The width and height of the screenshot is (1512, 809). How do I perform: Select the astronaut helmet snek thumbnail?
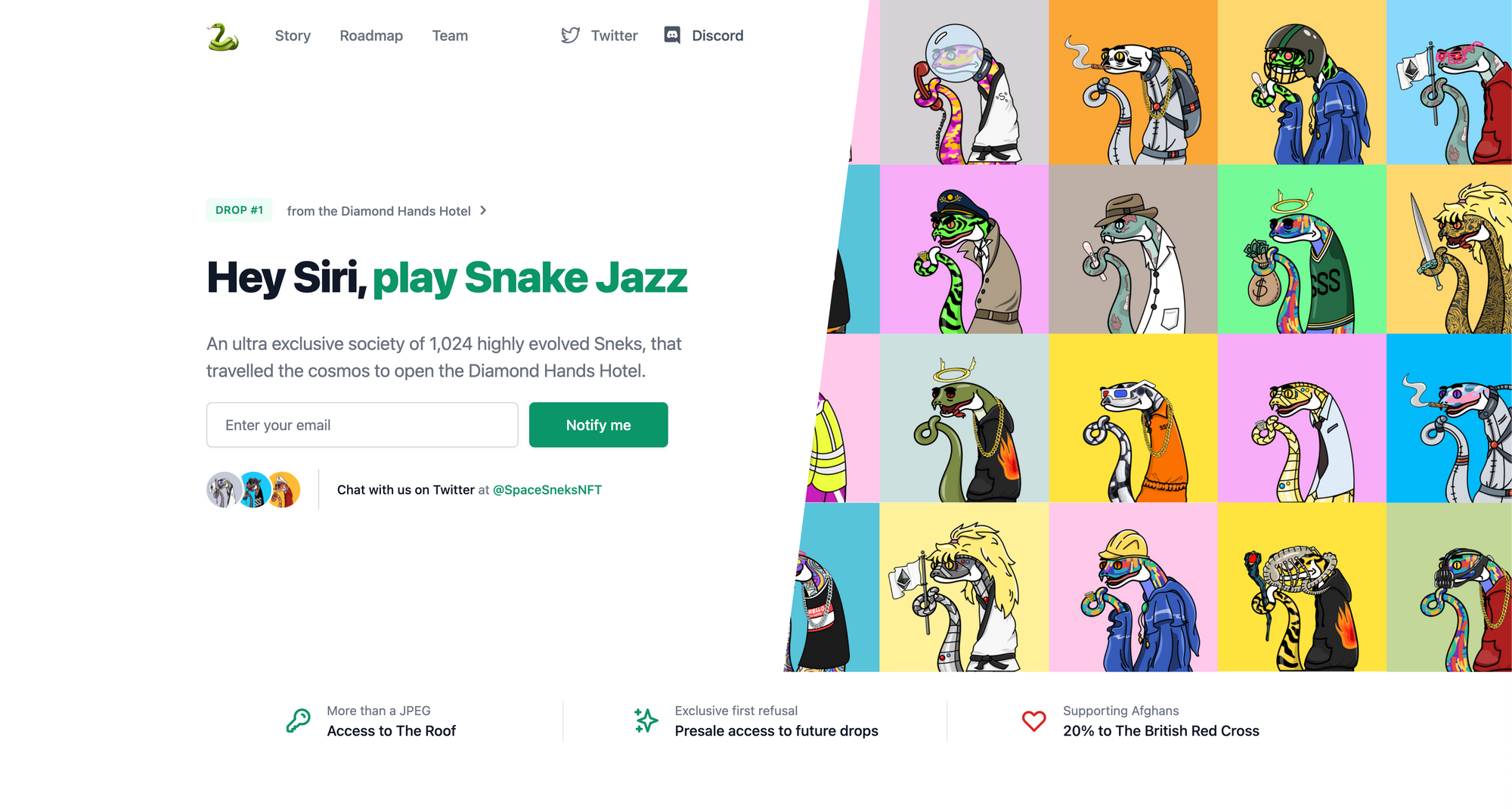coord(964,82)
